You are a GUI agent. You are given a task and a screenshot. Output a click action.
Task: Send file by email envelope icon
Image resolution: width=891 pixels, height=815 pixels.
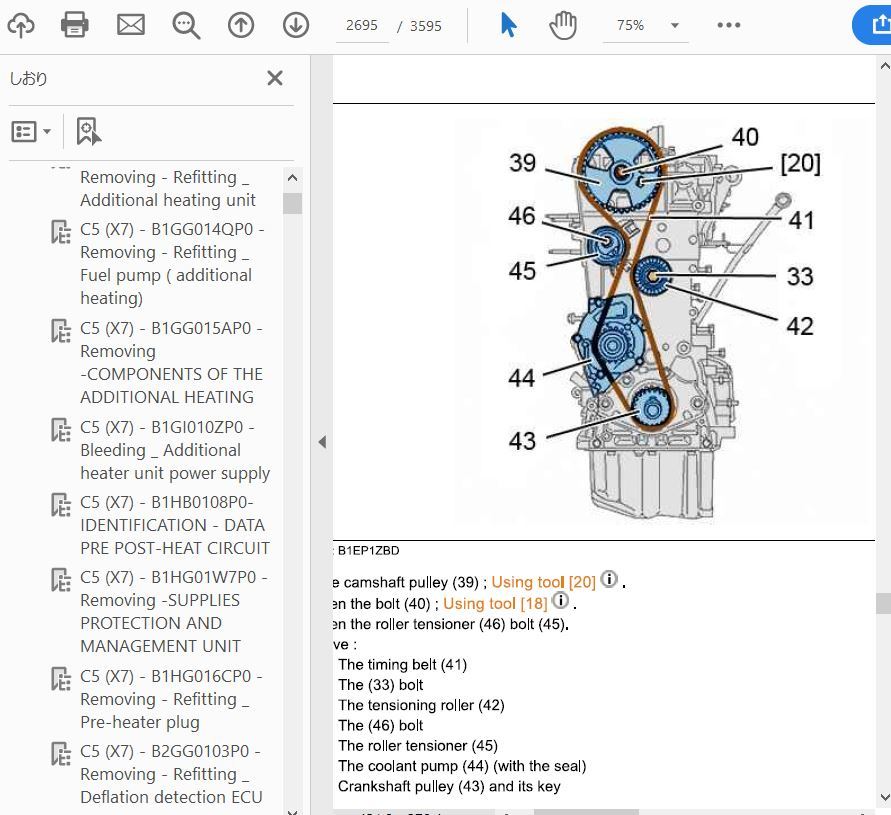pyautogui.click(x=131, y=25)
